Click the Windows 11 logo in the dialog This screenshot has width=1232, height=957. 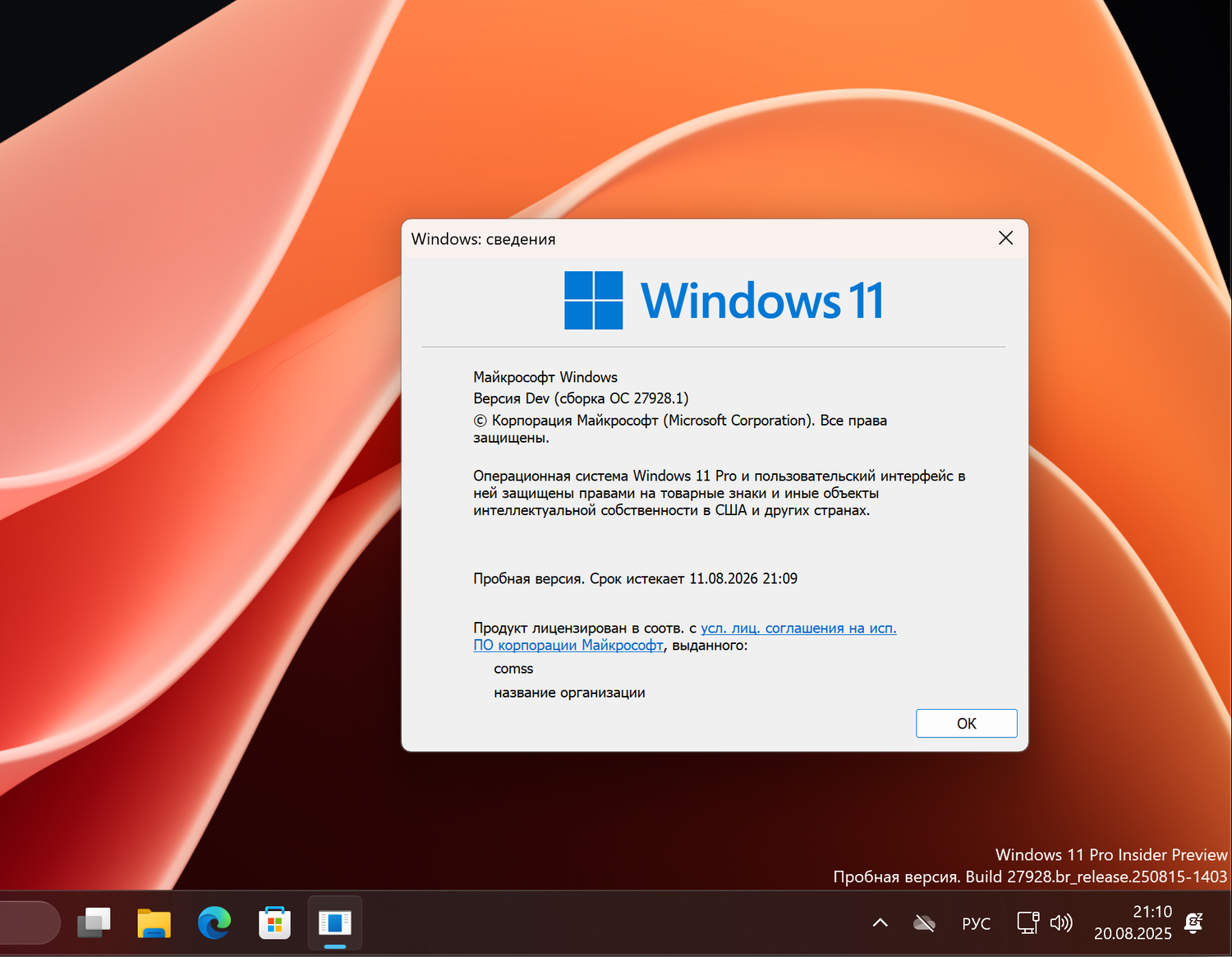tap(593, 298)
